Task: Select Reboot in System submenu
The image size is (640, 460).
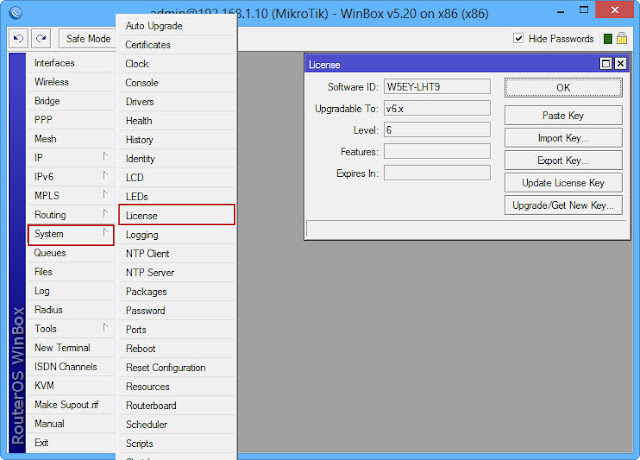Action: (177, 349)
